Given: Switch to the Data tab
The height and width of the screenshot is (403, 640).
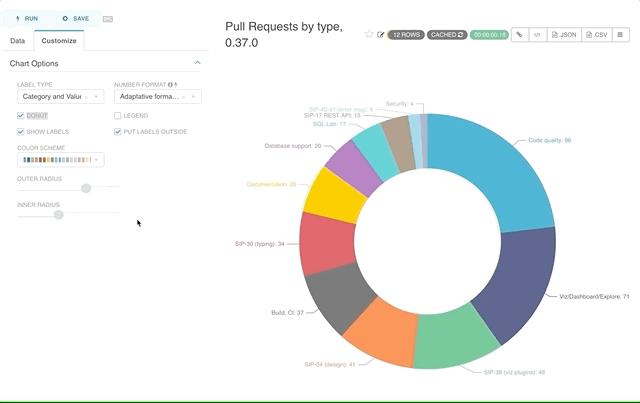Looking at the screenshot, I should coord(18,41).
